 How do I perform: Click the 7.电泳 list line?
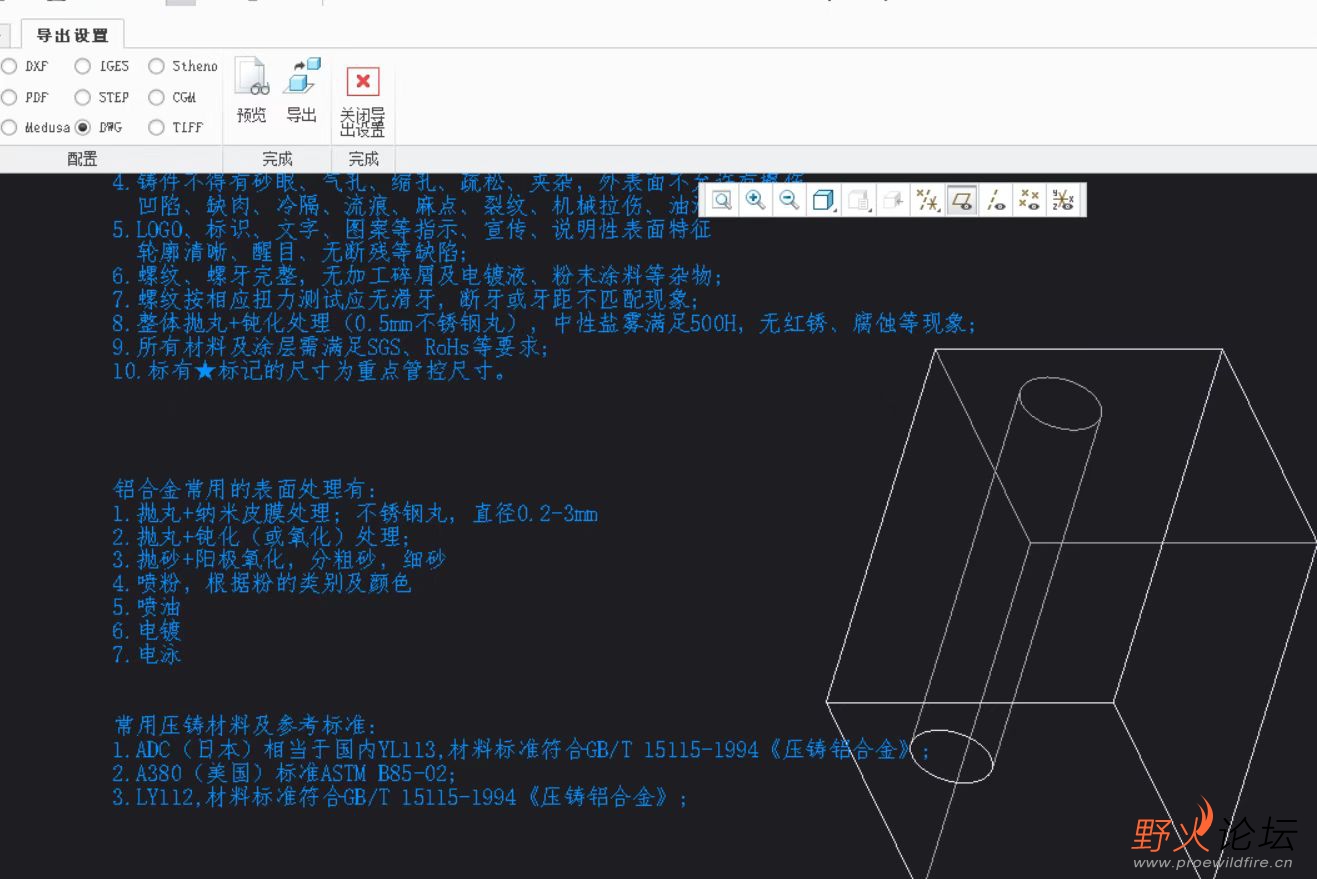(146, 655)
